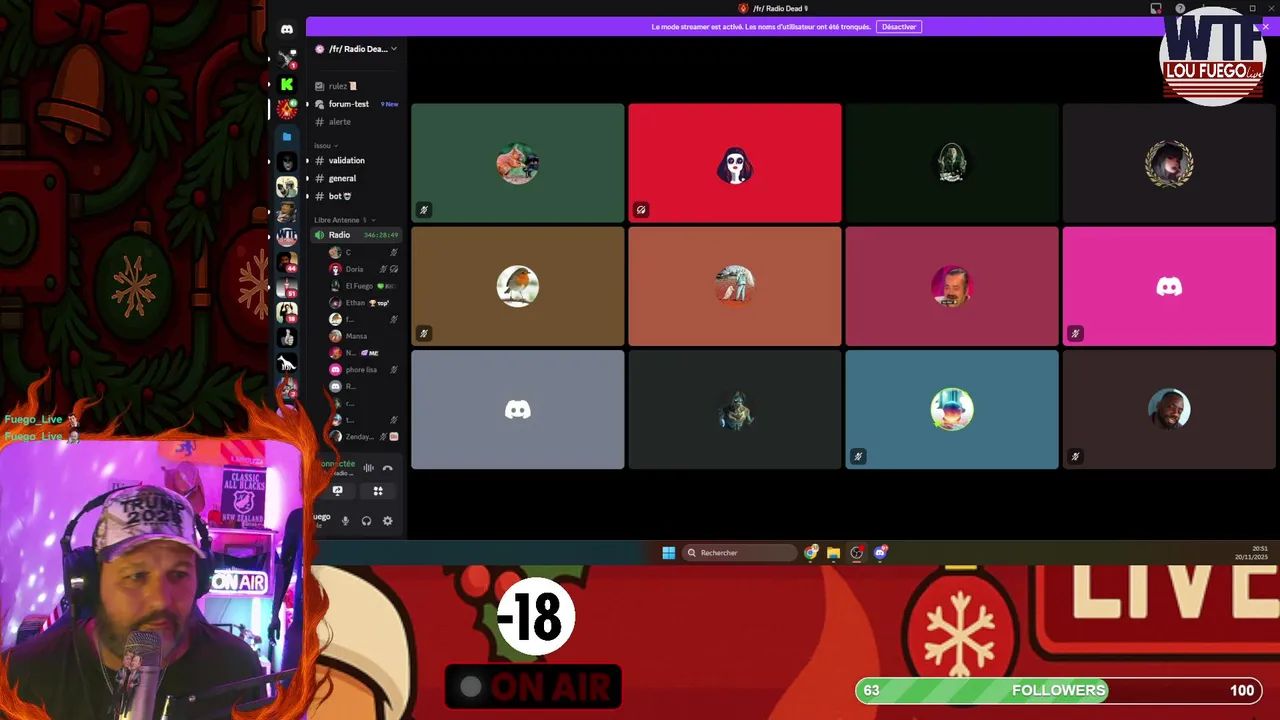The width and height of the screenshot is (1280, 720).
Task: Click the green tile with squirrel avatar
Action: [x=518, y=163]
